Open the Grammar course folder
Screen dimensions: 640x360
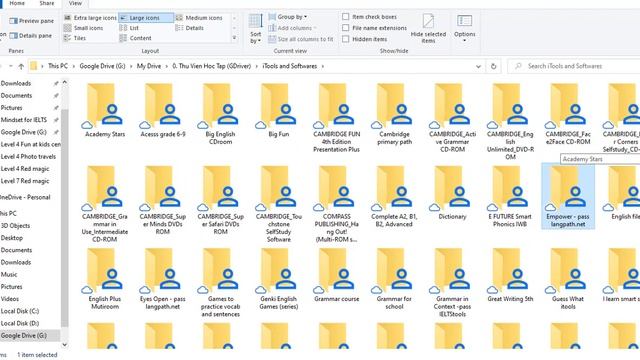coord(336,275)
